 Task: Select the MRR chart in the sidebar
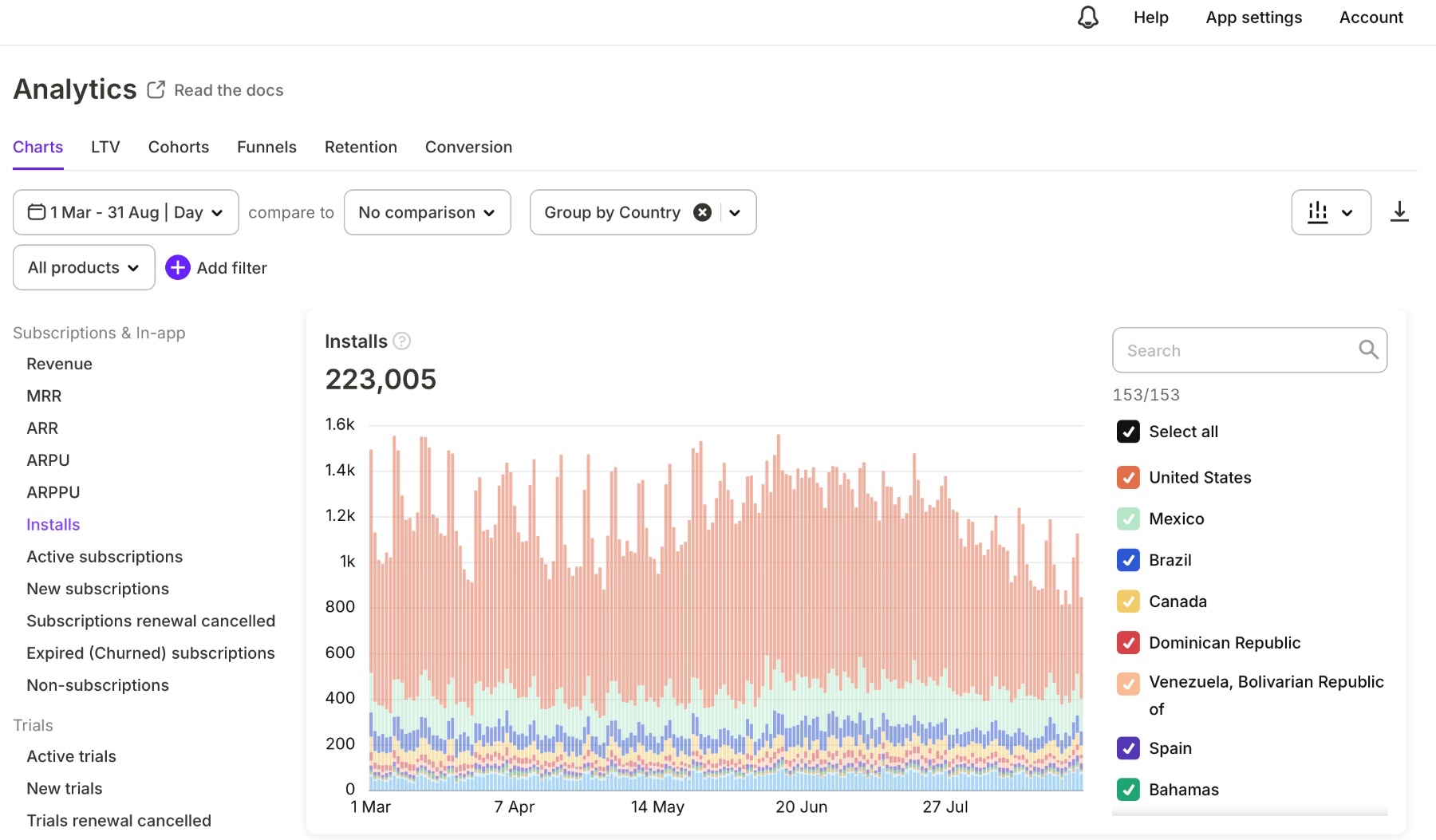tap(44, 396)
